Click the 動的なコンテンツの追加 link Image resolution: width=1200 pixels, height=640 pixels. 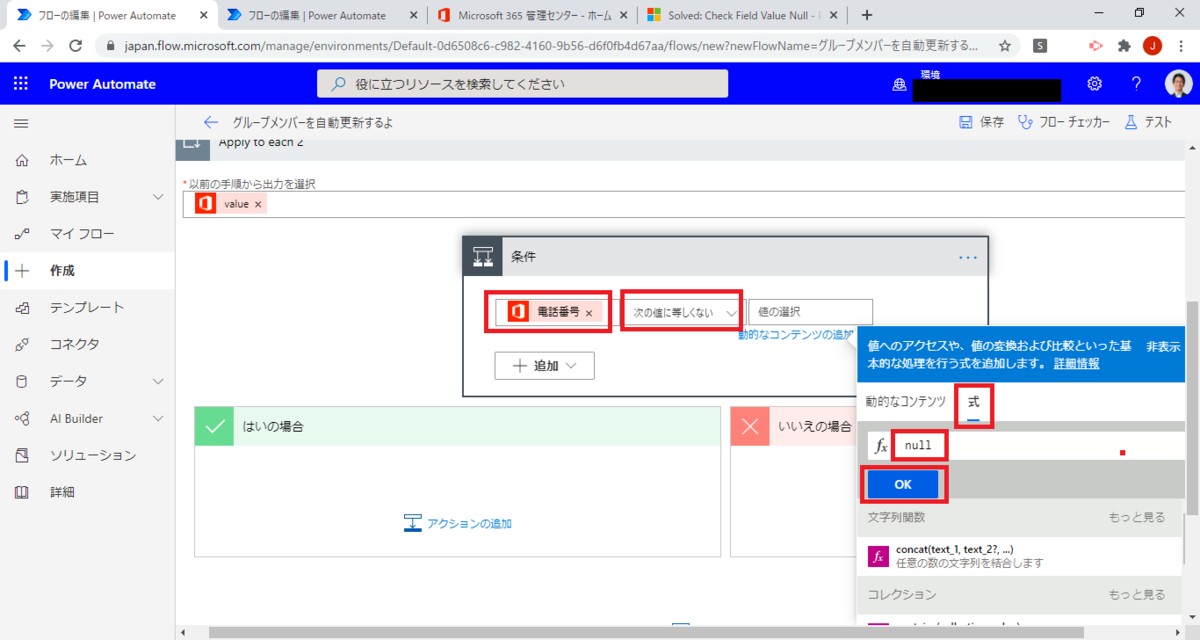(x=795, y=335)
